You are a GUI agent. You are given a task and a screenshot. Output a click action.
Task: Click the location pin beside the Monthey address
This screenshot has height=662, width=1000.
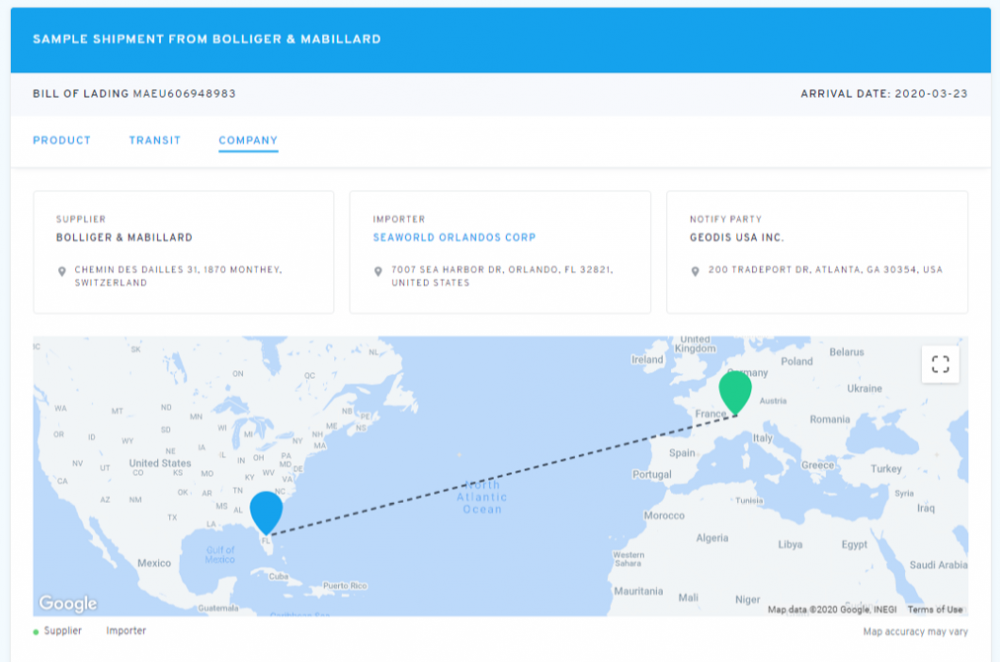pyautogui.click(x=62, y=271)
